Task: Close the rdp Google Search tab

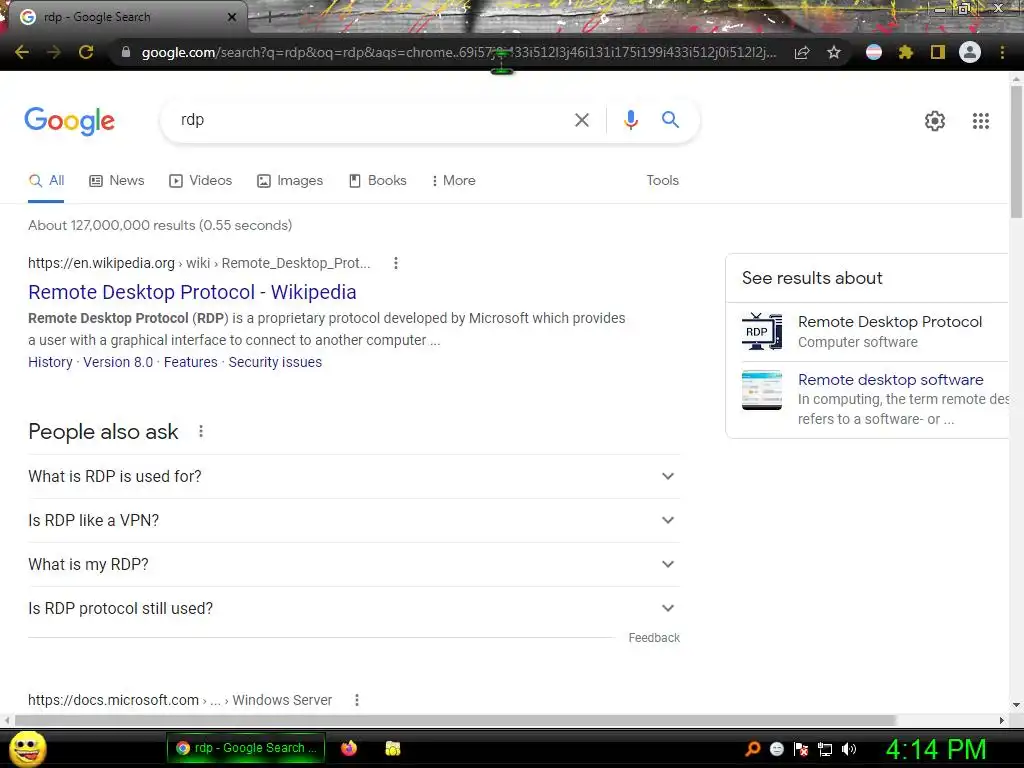Action: (x=232, y=17)
